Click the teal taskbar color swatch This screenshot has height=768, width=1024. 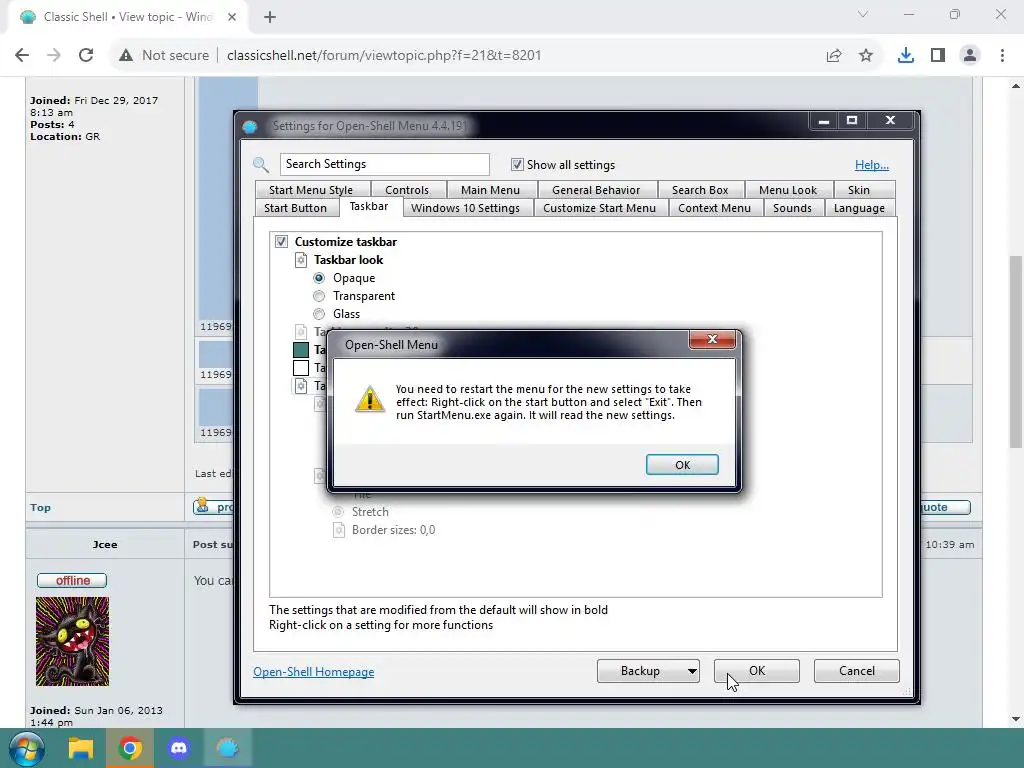coord(300,350)
